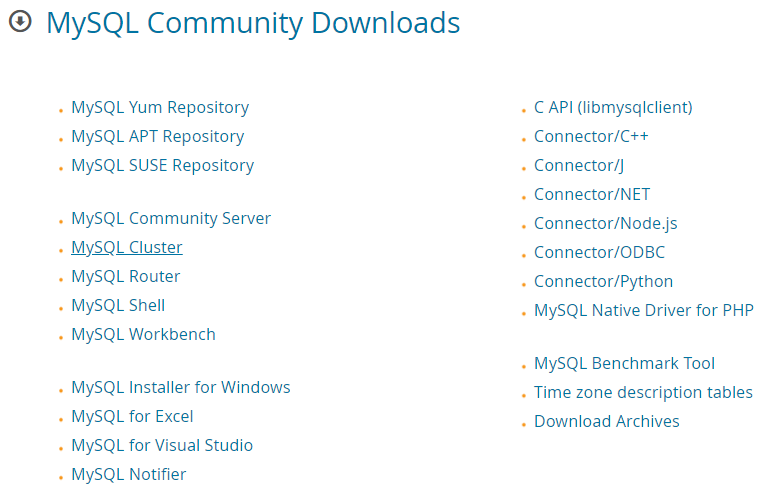Viewport: 774px width, 494px height.
Task: Open the MySQL APT Repository link
Action: point(157,137)
